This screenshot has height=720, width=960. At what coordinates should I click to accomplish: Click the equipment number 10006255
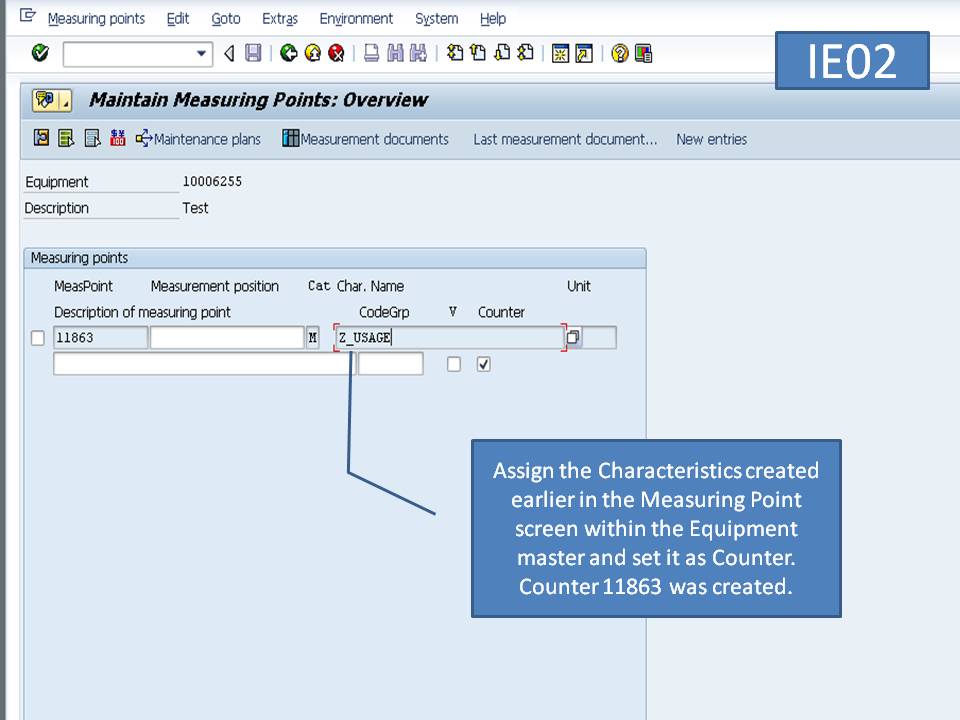click(x=212, y=182)
